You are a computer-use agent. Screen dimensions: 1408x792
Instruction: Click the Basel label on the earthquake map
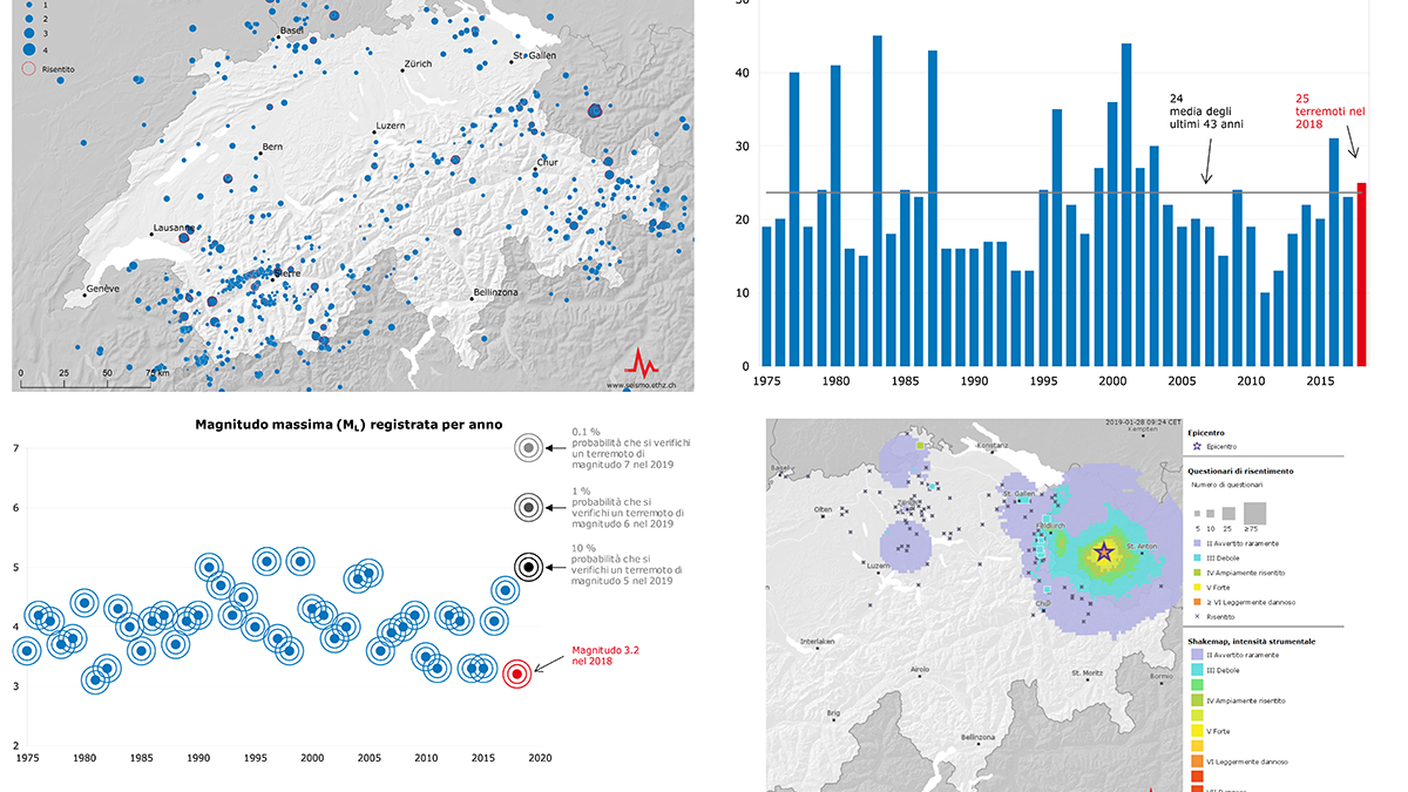(x=292, y=30)
